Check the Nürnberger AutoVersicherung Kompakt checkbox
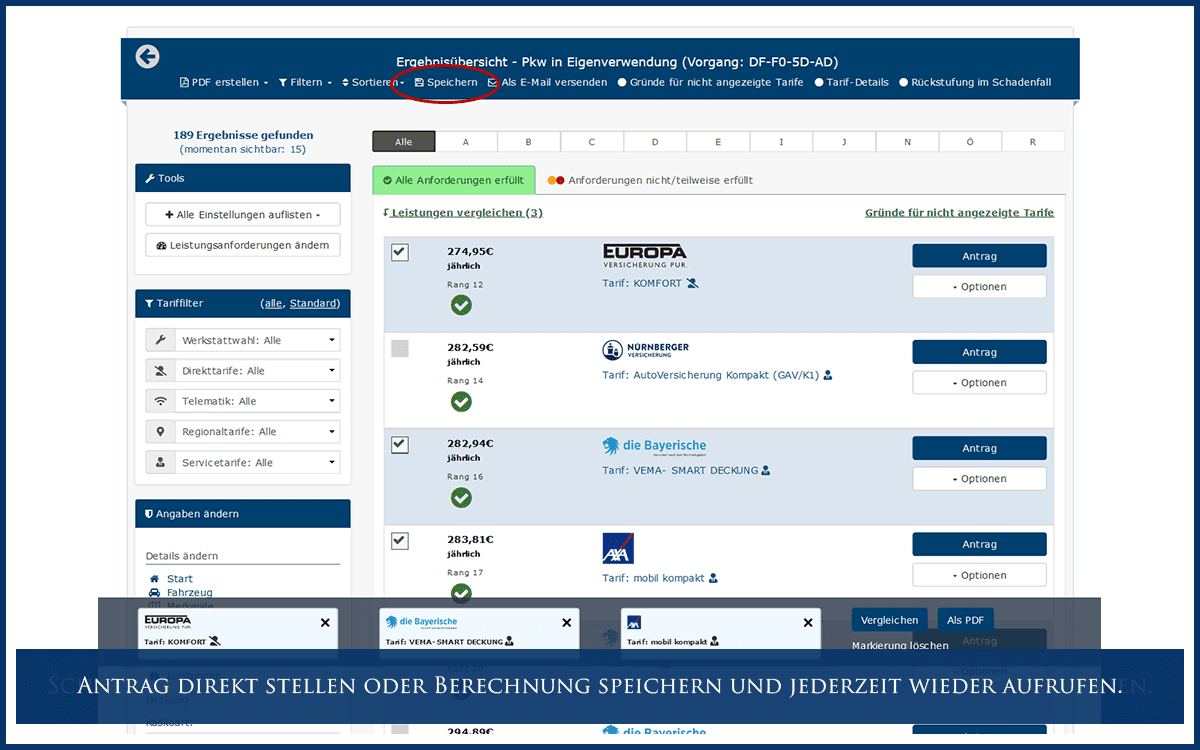Image resolution: width=1200 pixels, height=750 pixels. [x=399, y=348]
